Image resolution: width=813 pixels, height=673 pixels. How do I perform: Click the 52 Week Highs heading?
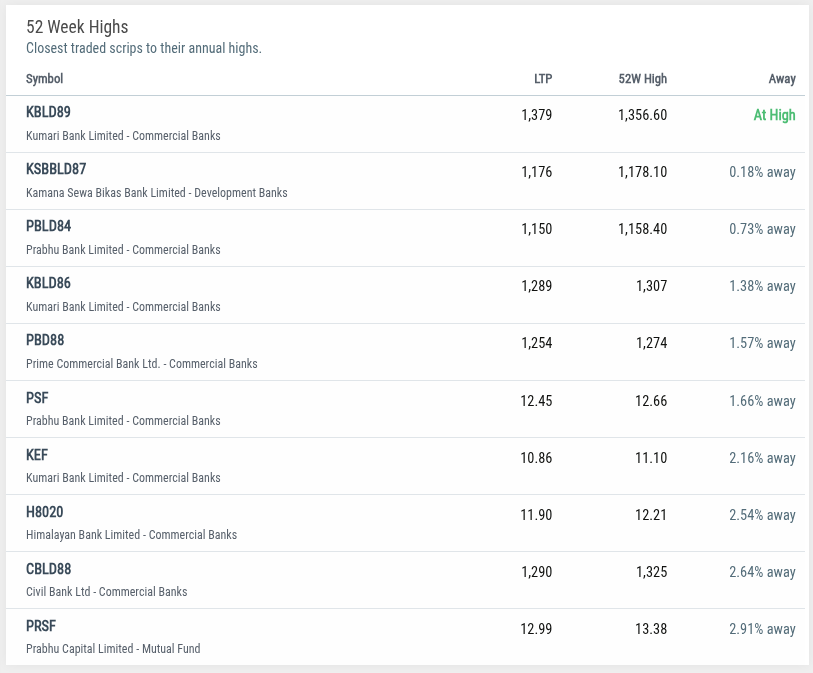pyautogui.click(x=77, y=27)
